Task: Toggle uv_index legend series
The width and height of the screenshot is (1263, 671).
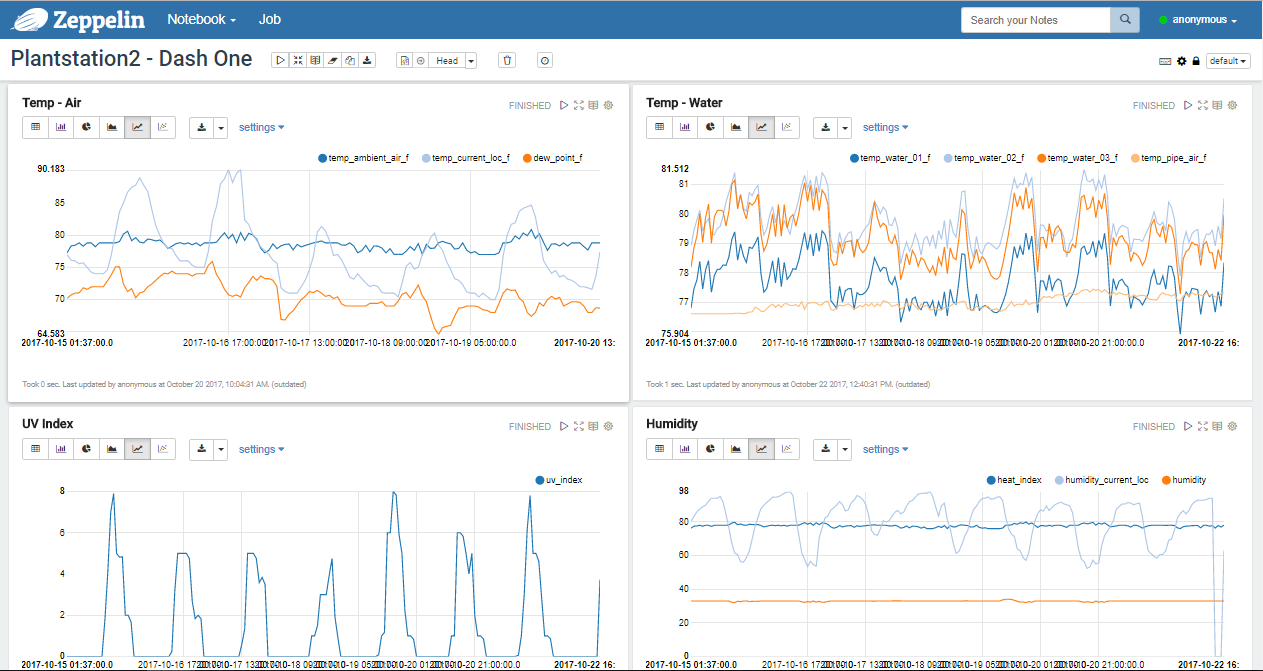Action: coord(559,480)
